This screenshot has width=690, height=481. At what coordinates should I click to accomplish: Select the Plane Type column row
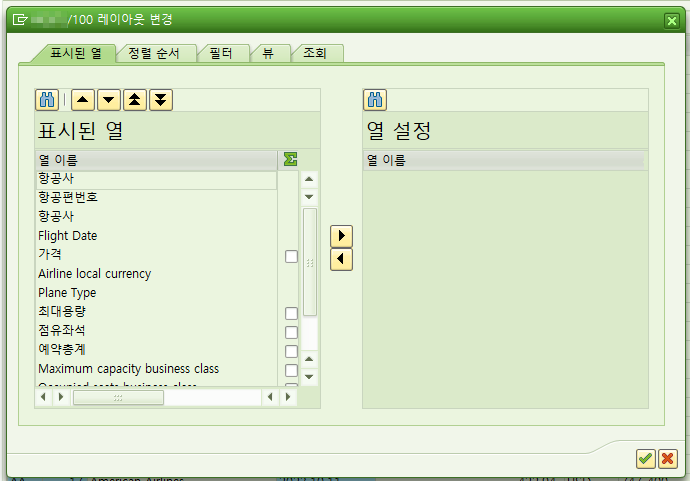coord(156,292)
